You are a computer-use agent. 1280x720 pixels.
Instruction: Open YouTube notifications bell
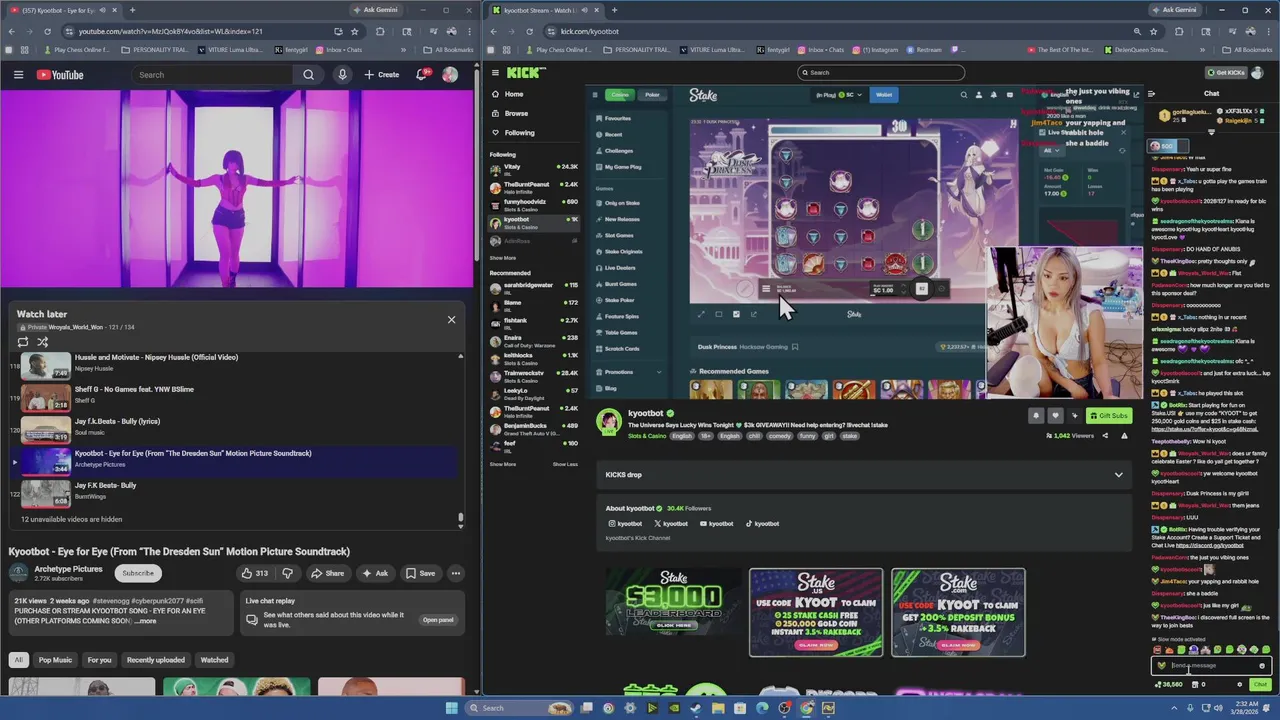[x=422, y=75]
